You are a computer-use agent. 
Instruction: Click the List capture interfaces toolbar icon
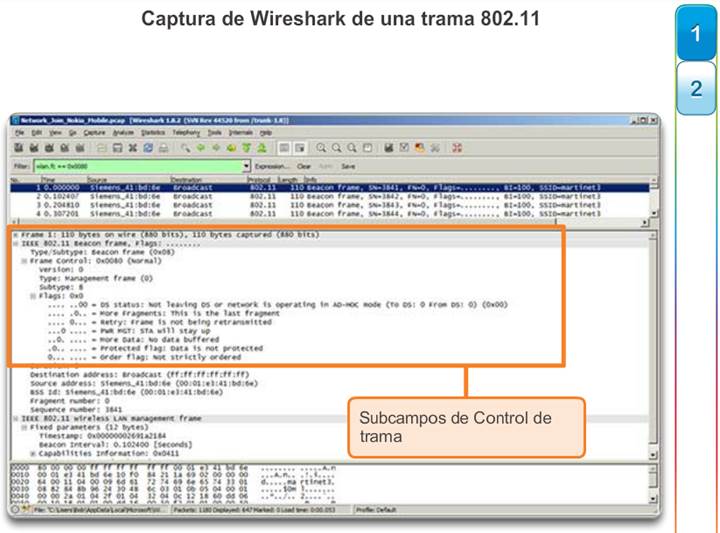coord(18,148)
